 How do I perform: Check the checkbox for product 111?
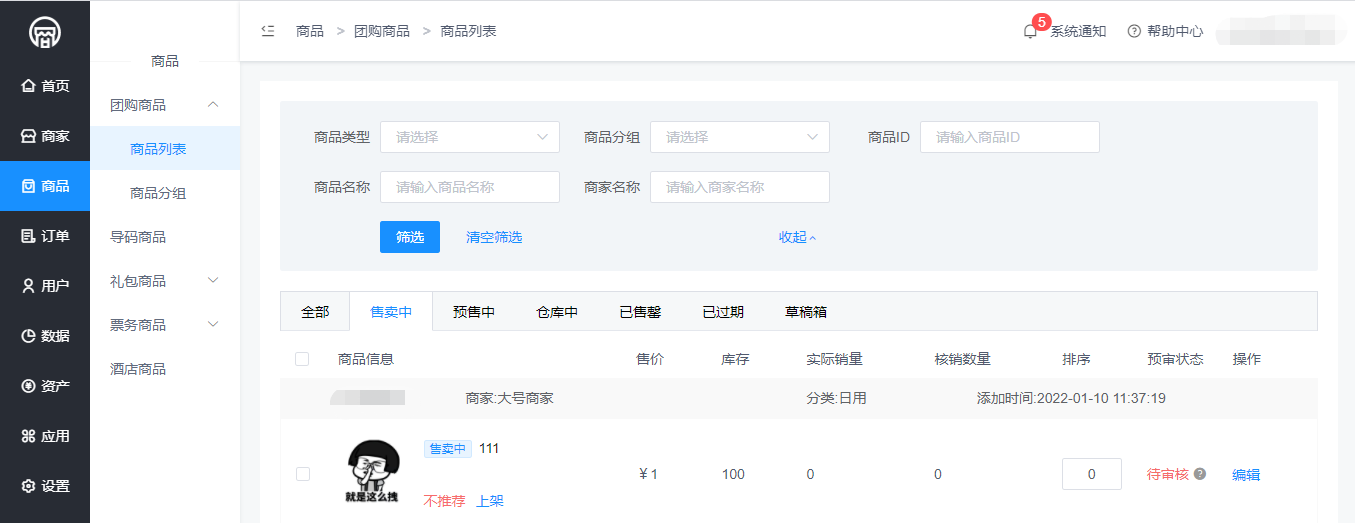(x=303, y=474)
